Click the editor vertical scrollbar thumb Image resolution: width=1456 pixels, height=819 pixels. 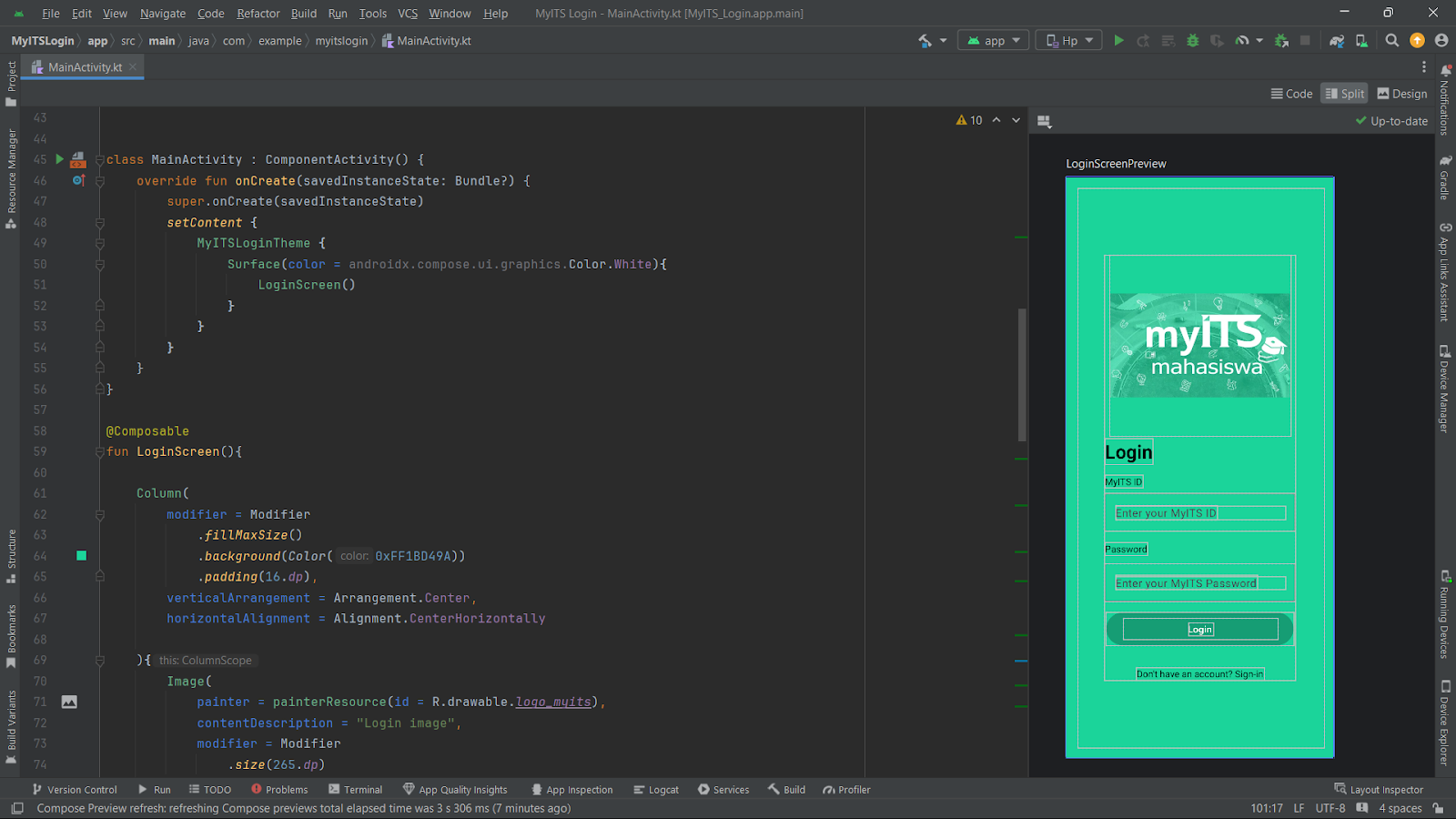(x=1022, y=373)
